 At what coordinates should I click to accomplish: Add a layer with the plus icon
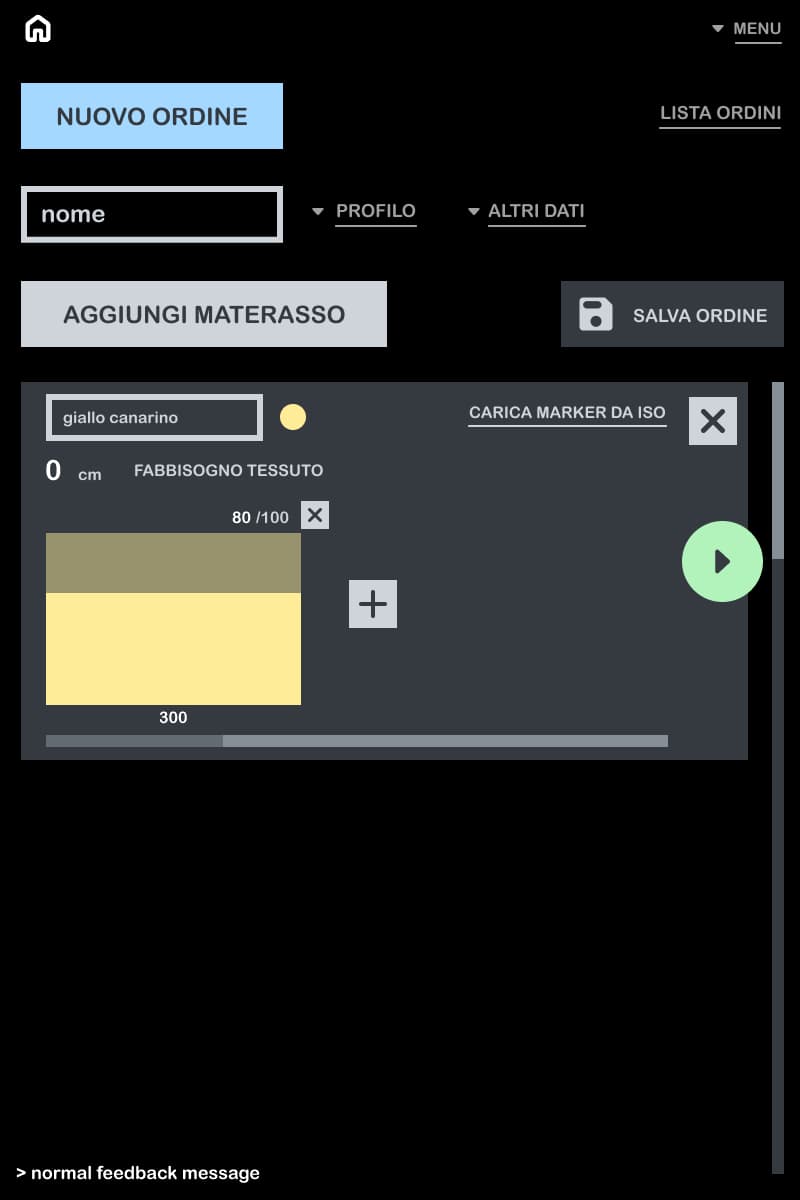pos(373,604)
